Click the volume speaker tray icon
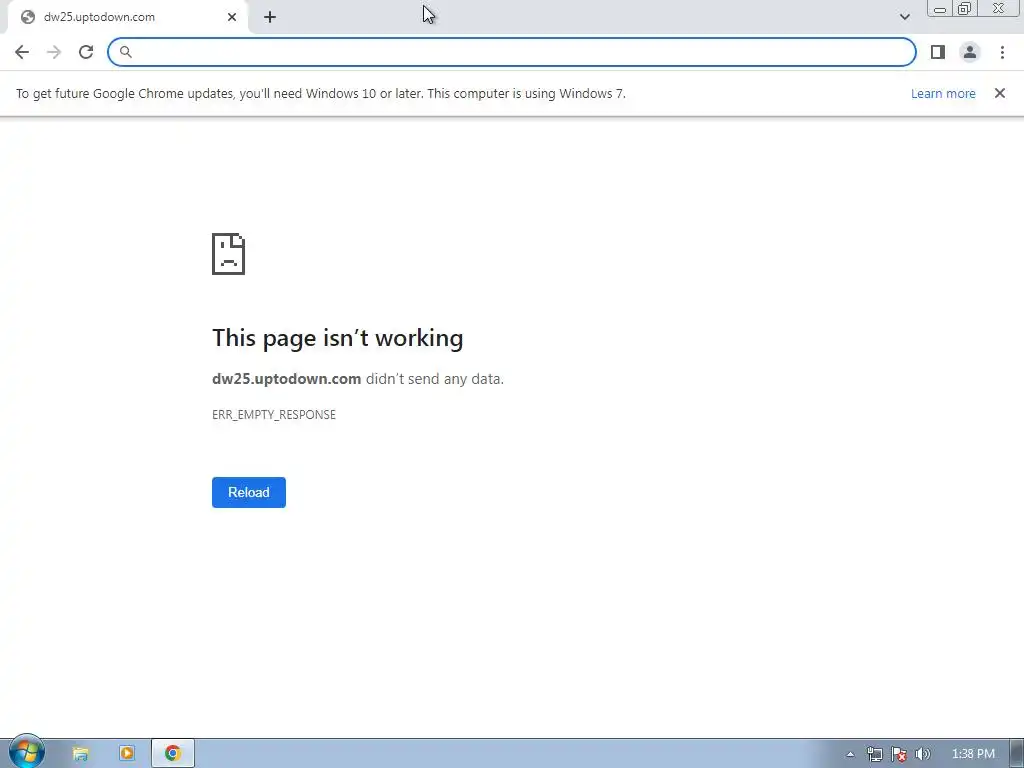Viewport: 1024px width, 768px height. [x=922, y=754]
